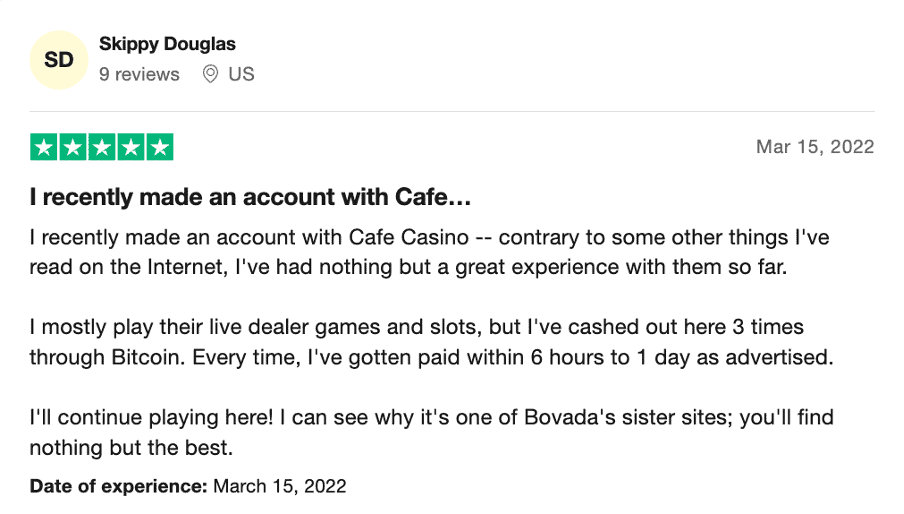Click the first review paragraph about Cafe Casino
This screenshot has height=514, width=904.
[x=430, y=252]
